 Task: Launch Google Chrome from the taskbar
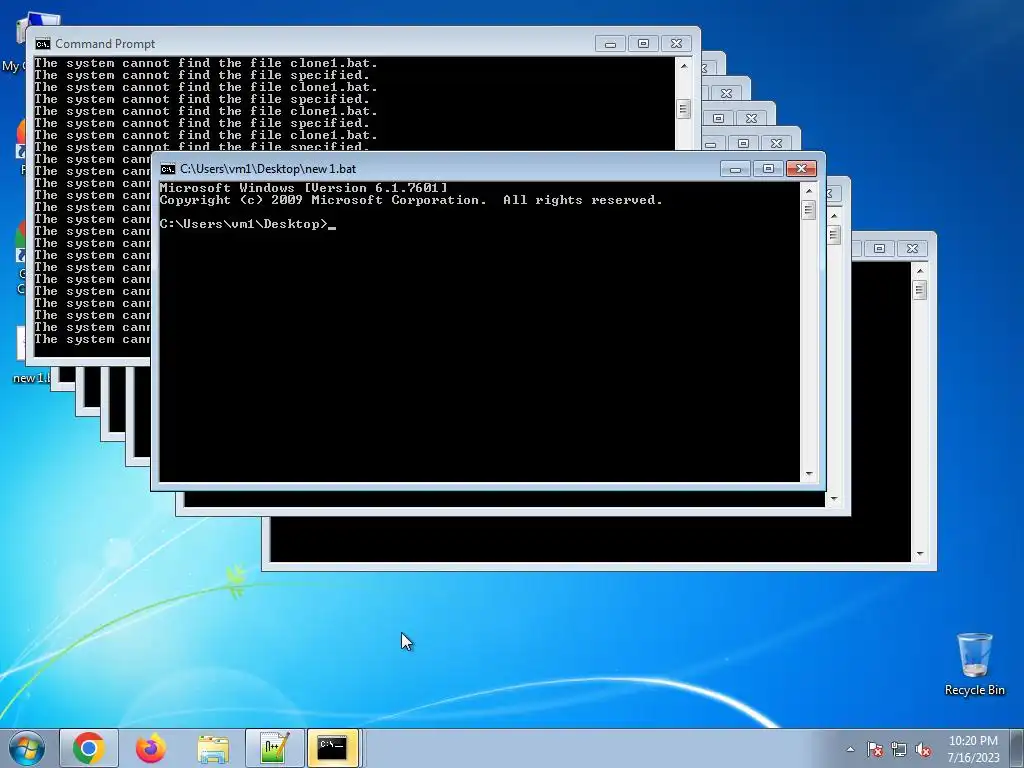click(89, 748)
